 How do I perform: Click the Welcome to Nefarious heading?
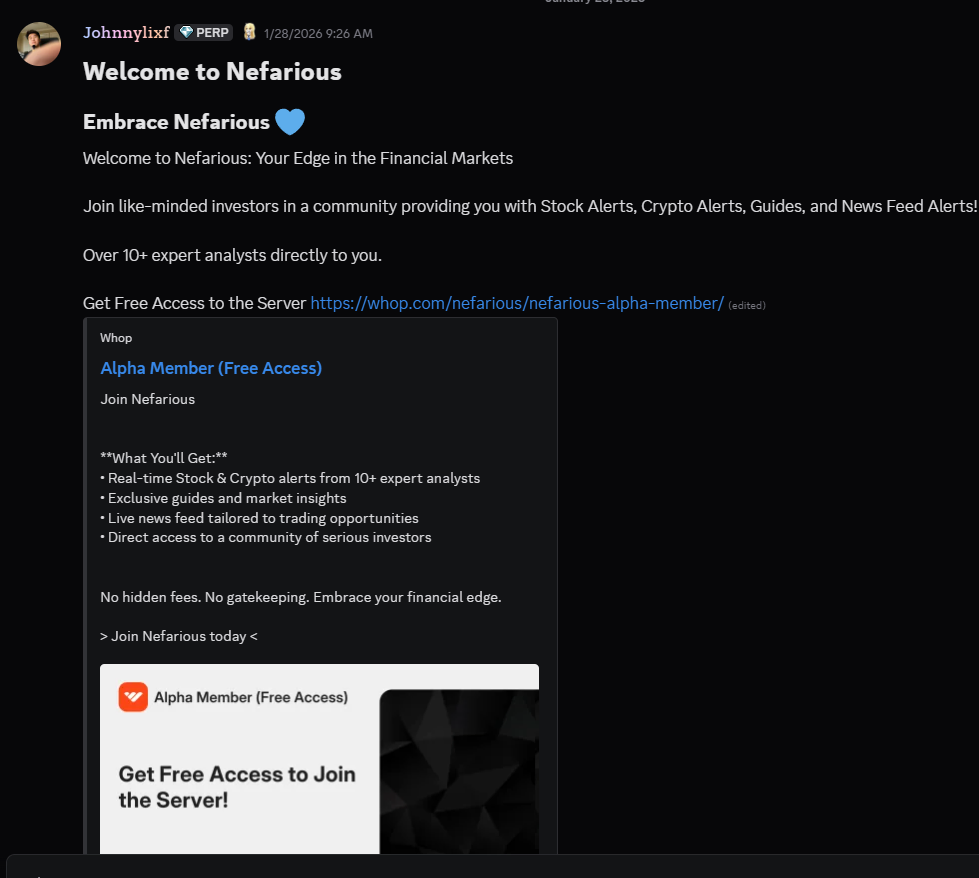212,72
